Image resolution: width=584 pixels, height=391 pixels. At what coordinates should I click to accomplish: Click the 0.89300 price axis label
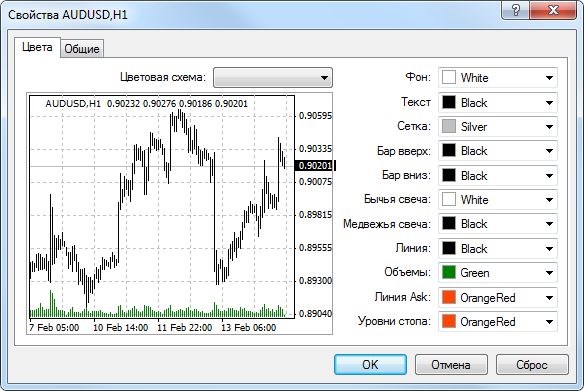pos(315,280)
